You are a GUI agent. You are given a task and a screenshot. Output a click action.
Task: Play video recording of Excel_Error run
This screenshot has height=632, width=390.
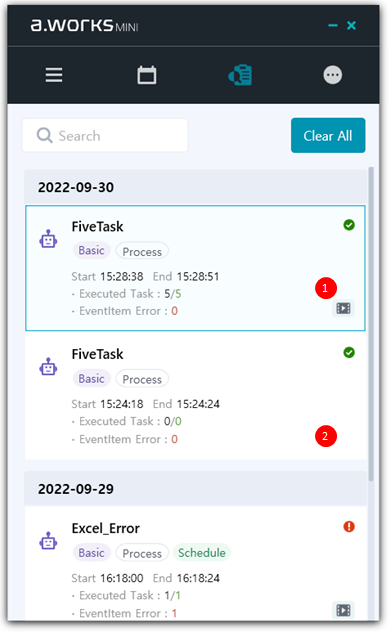[x=343, y=610]
